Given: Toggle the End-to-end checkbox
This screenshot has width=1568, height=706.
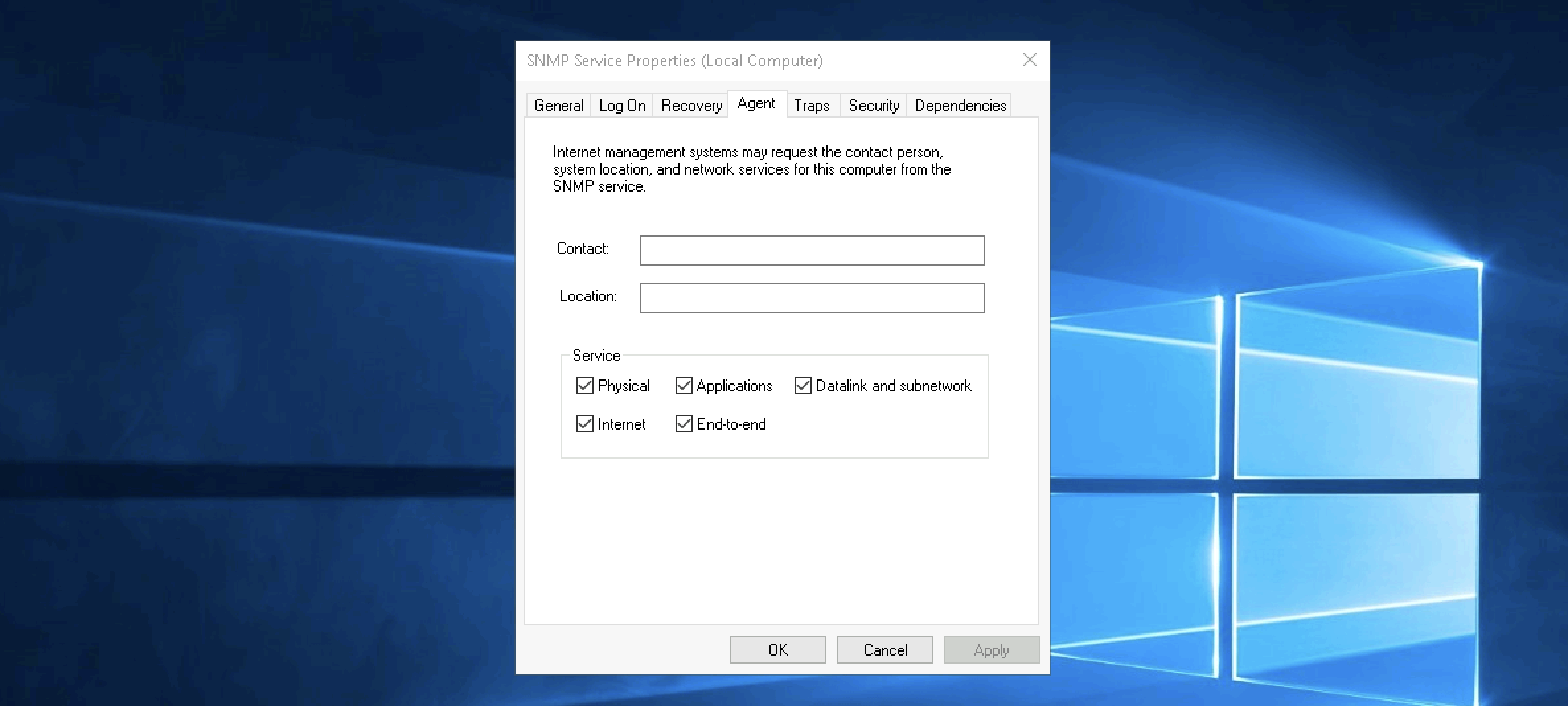Looking at the screenshot, I should point(684,424).
